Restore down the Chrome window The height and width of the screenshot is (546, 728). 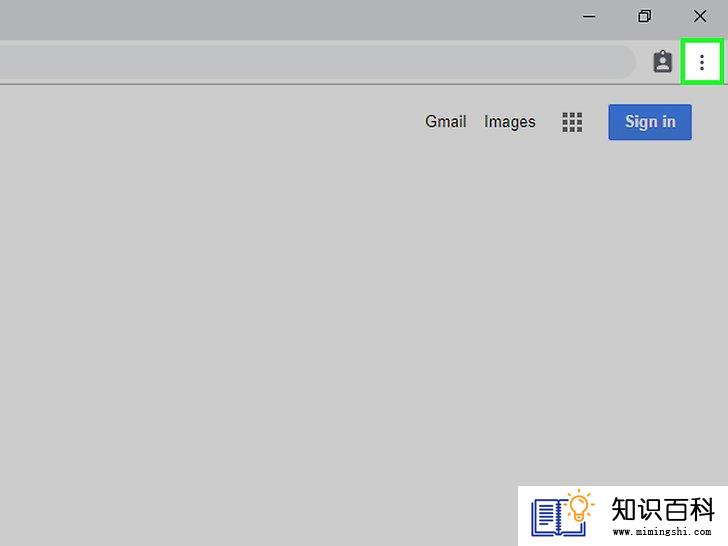tap(644, 17)
